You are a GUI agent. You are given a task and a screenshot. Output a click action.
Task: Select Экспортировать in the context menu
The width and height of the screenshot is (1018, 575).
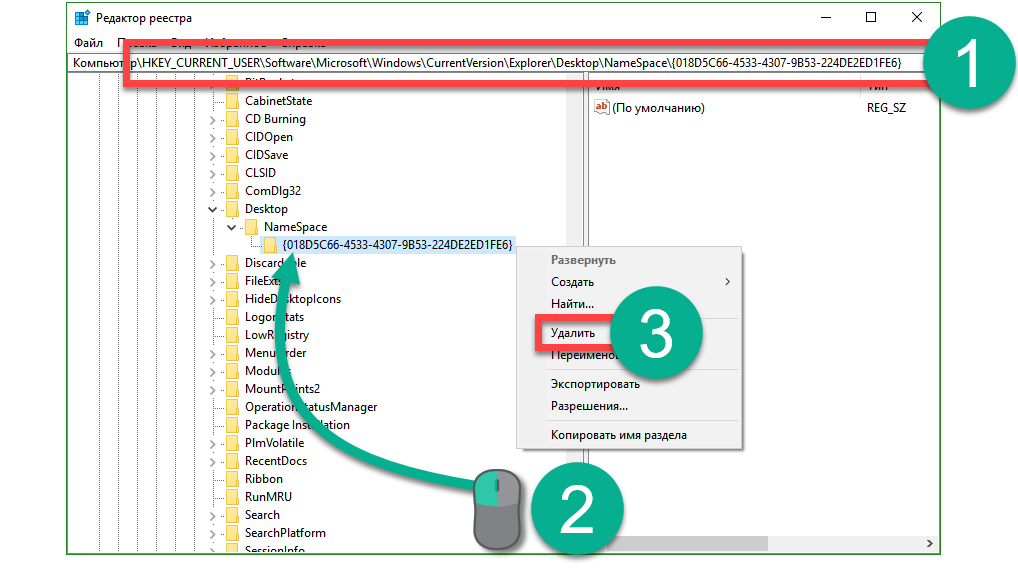coord(595,384)
